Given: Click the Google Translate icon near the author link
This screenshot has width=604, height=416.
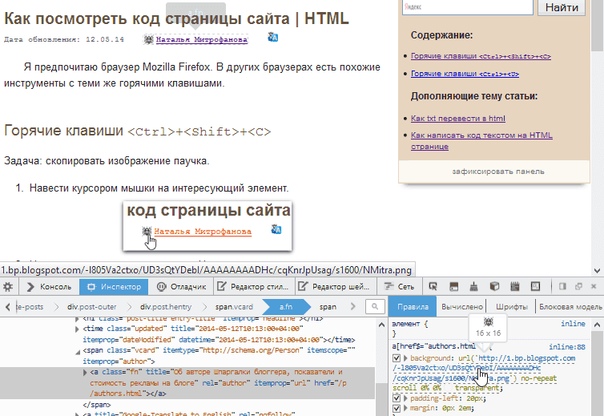Looking at the screenshot, I should (273, 37).
